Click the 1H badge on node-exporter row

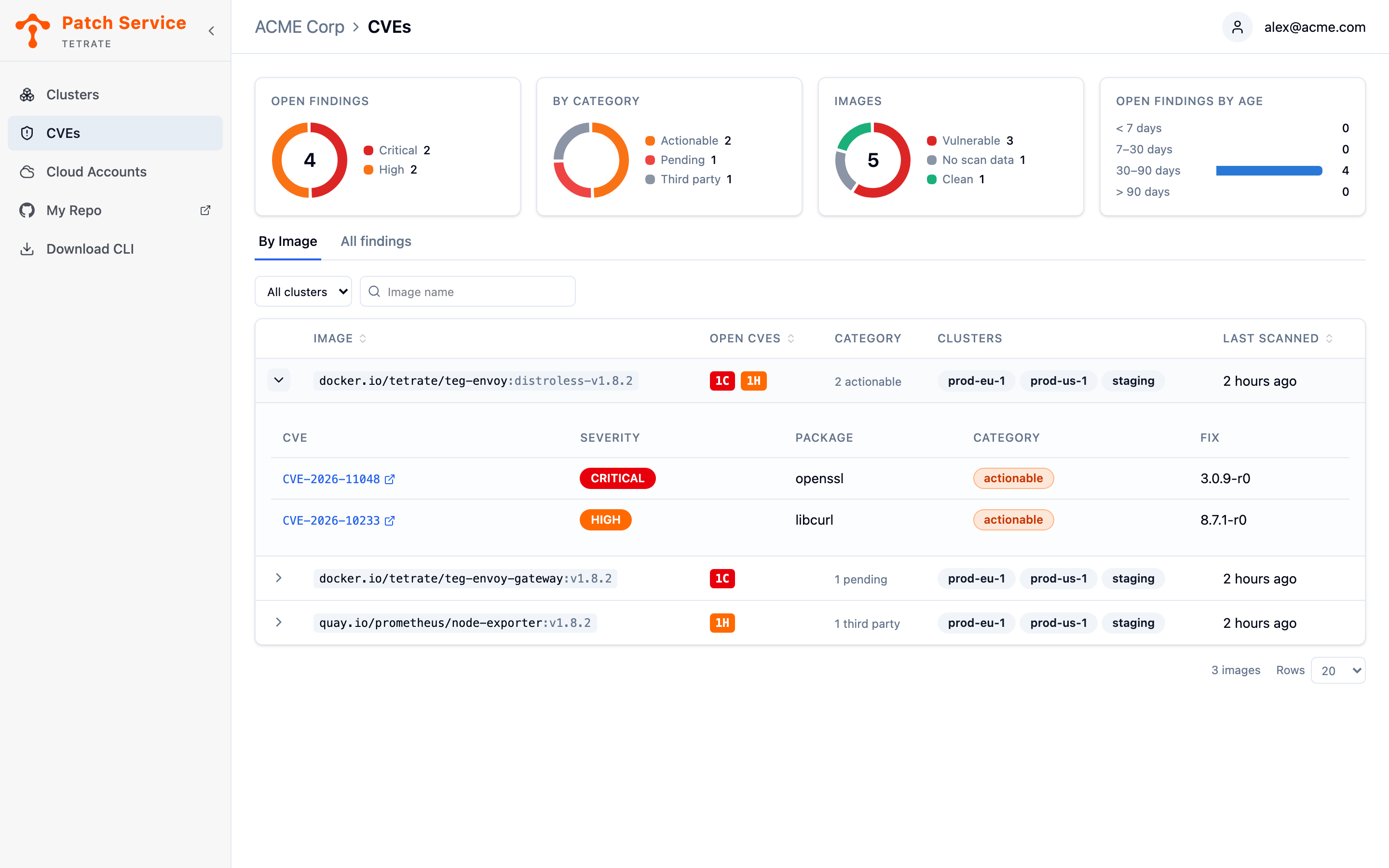tap(722, 623)
